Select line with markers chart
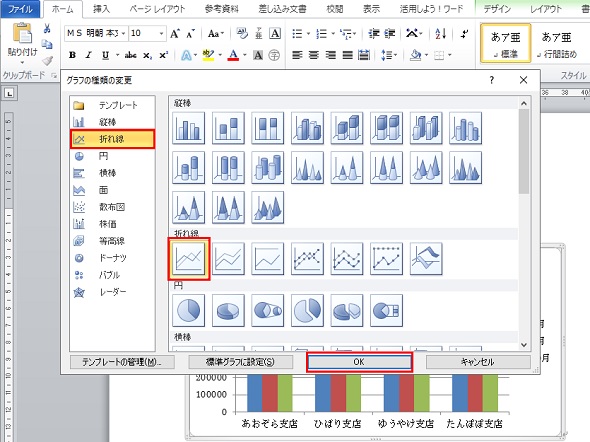 coord(307,258)
